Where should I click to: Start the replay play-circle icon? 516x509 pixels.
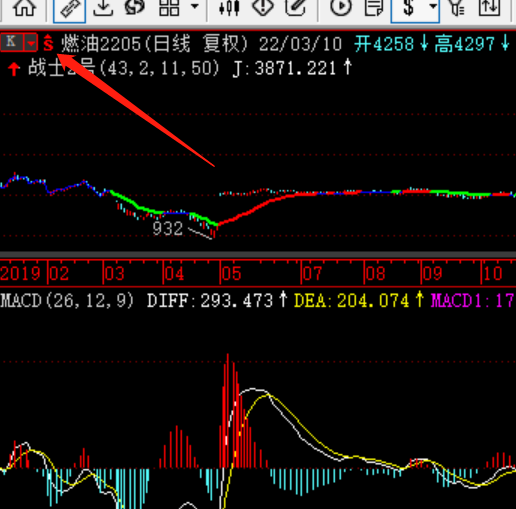[x=341, y=7]
